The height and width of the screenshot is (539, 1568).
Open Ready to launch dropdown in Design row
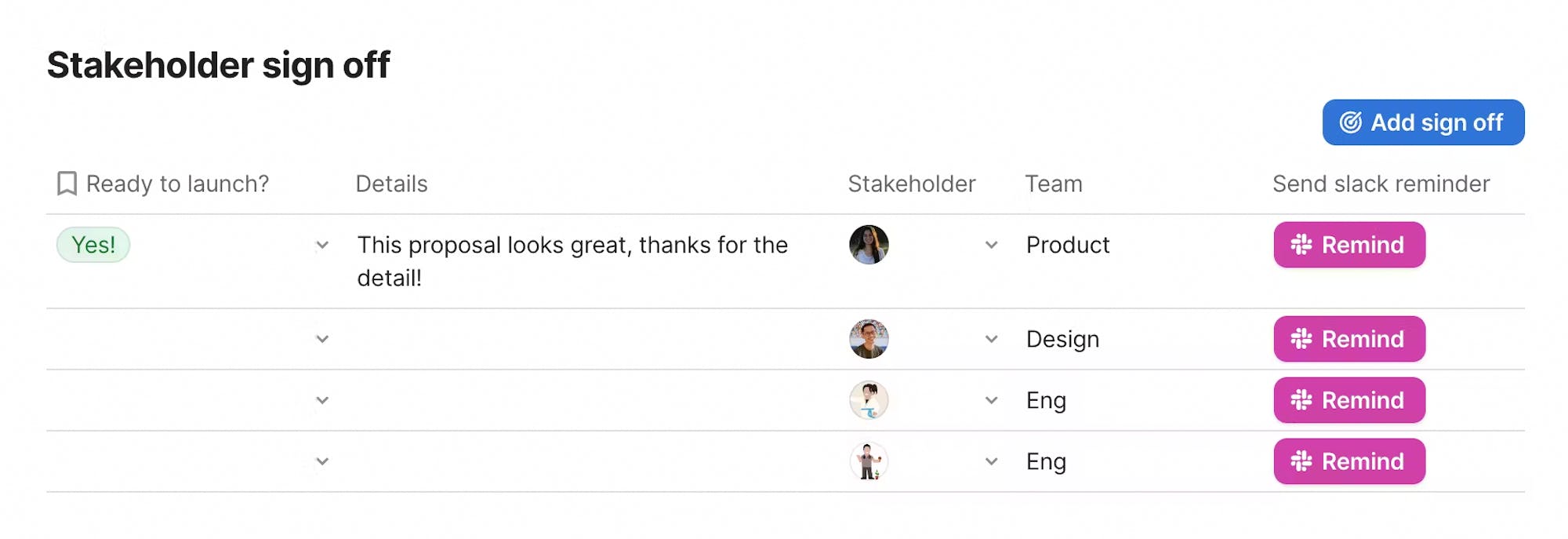[322, 339]
